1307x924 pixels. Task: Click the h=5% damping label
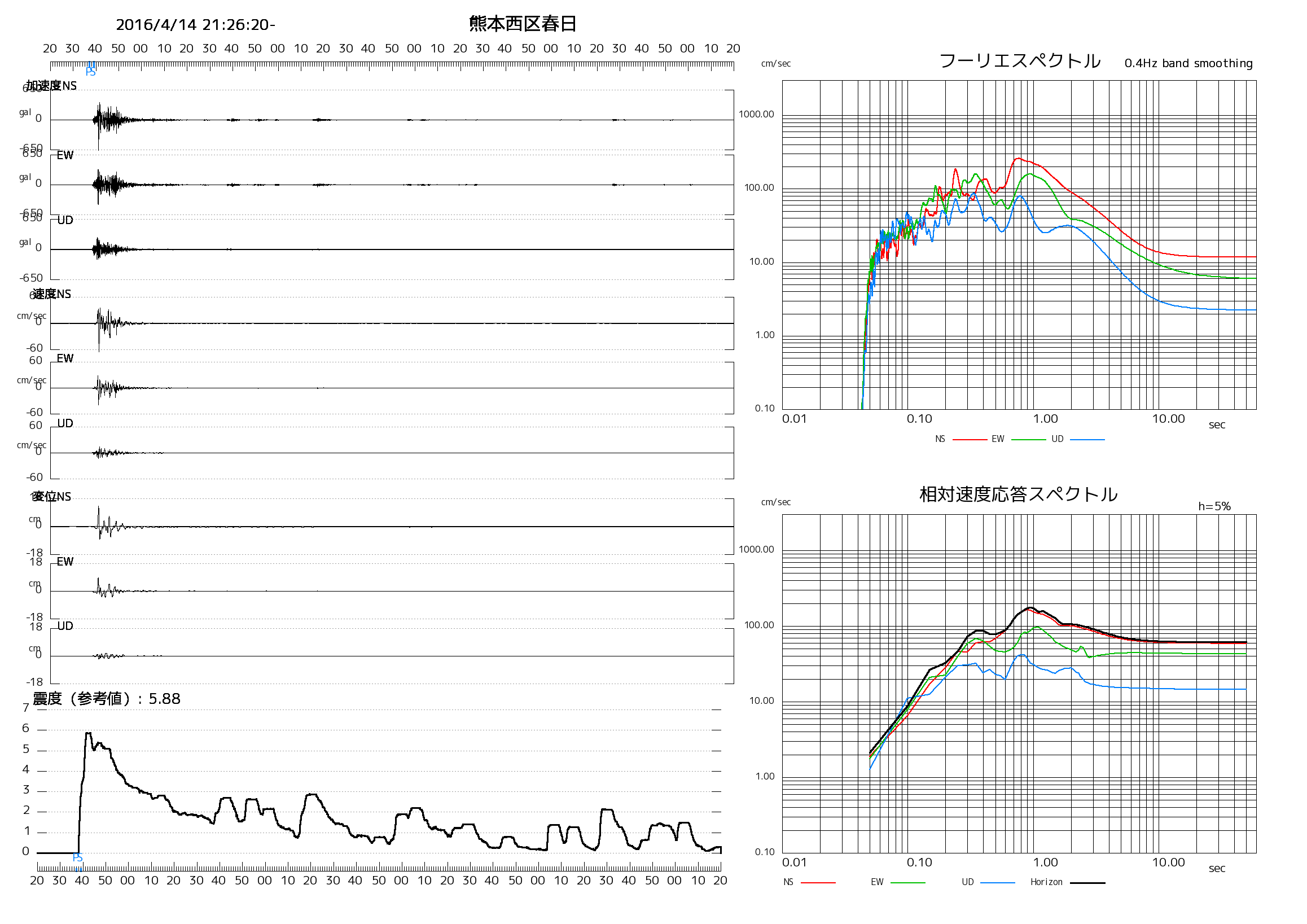click(1214, 506)
